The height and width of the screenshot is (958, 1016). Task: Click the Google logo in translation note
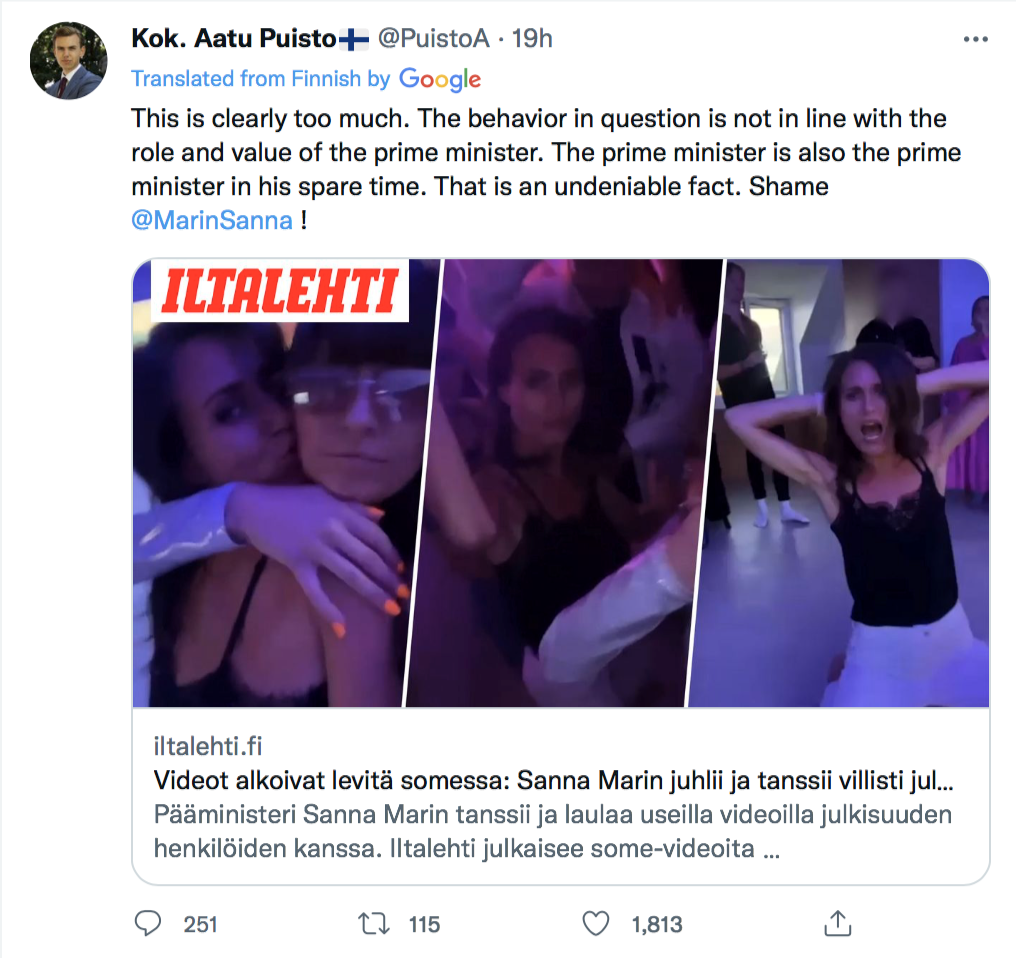[x=440, y=79]
